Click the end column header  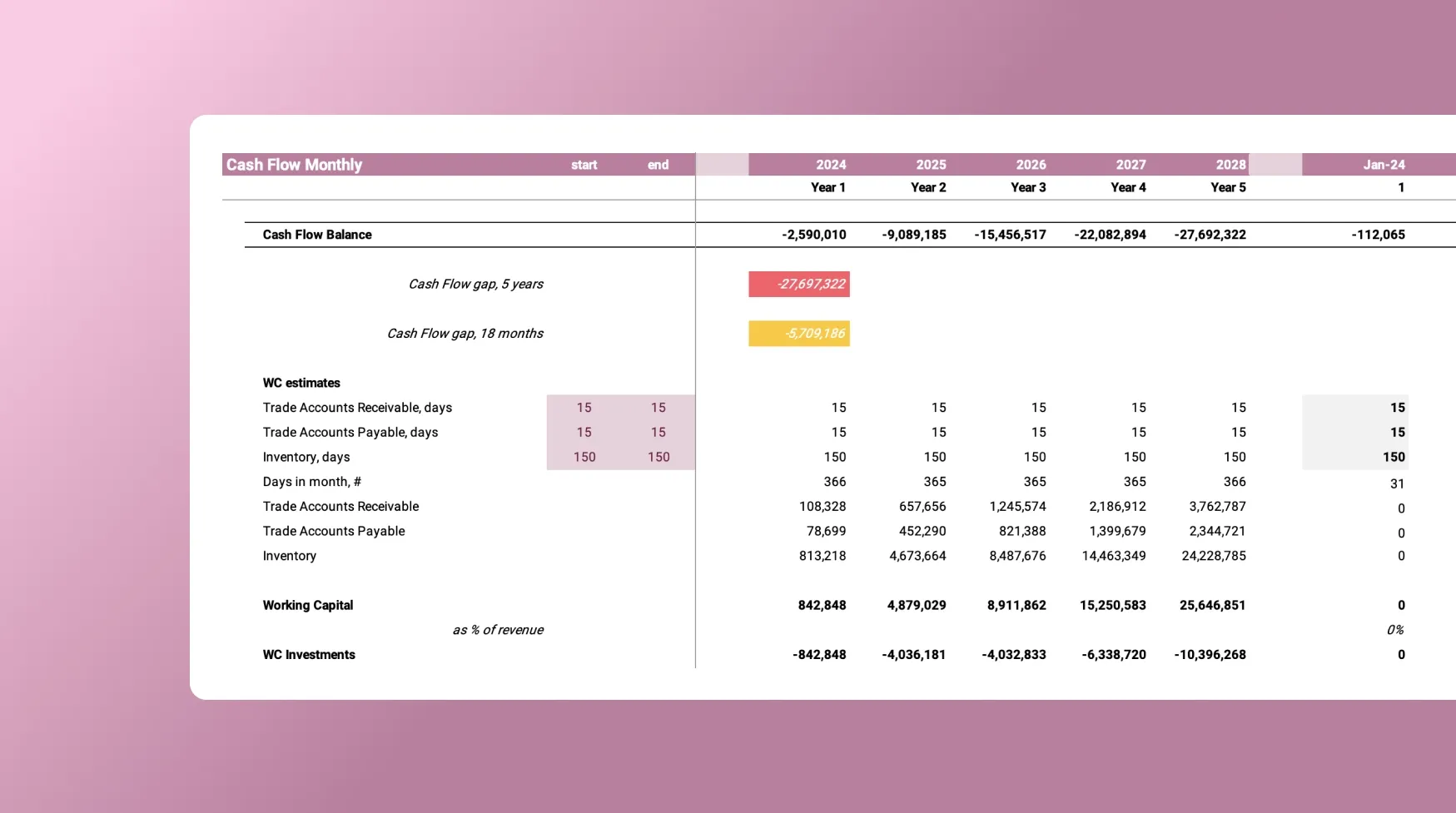click(658, 165)
